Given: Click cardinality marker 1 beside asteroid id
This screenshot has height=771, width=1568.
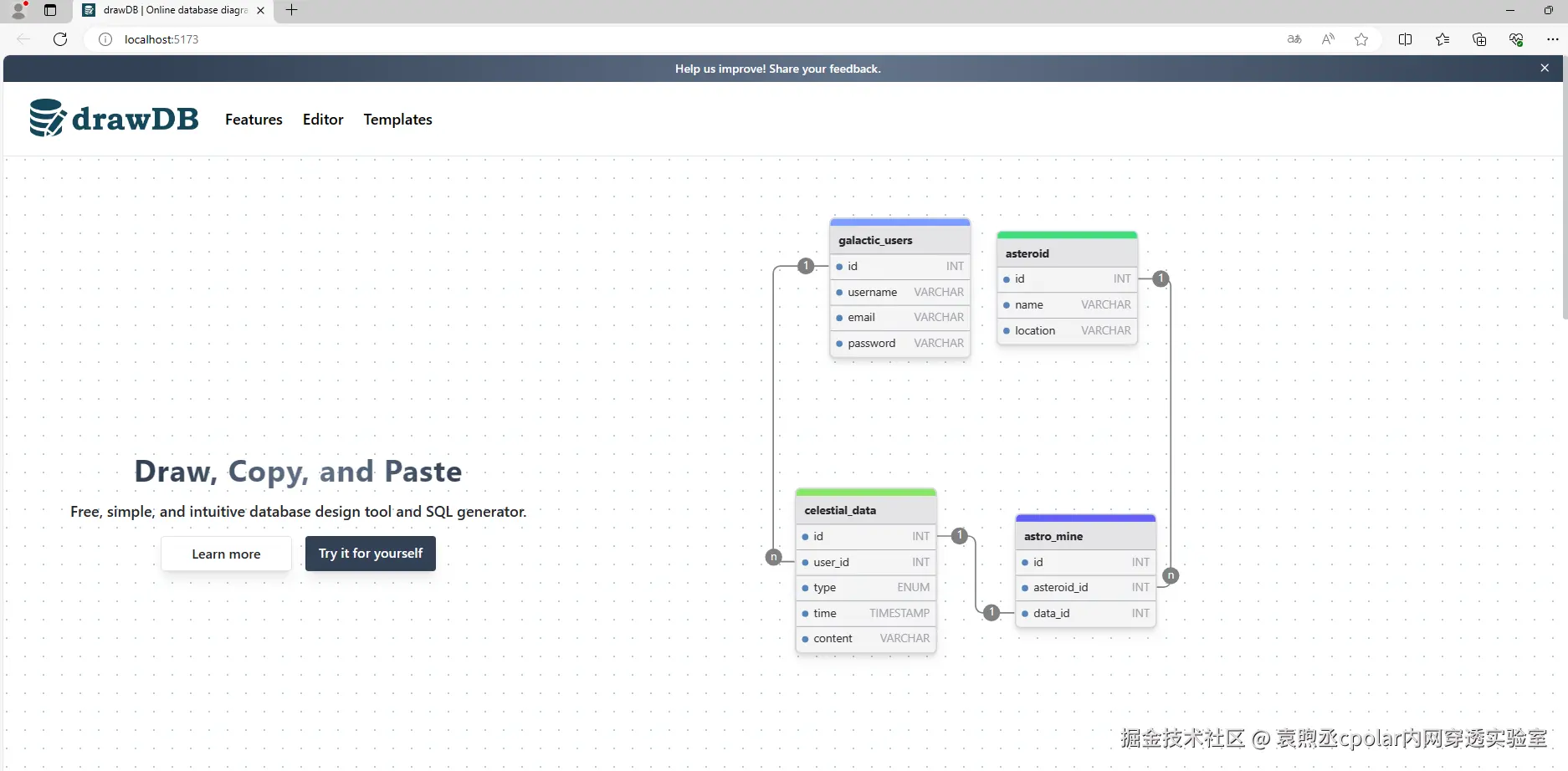Looking at the screenshot, I should coord(1161,278).
